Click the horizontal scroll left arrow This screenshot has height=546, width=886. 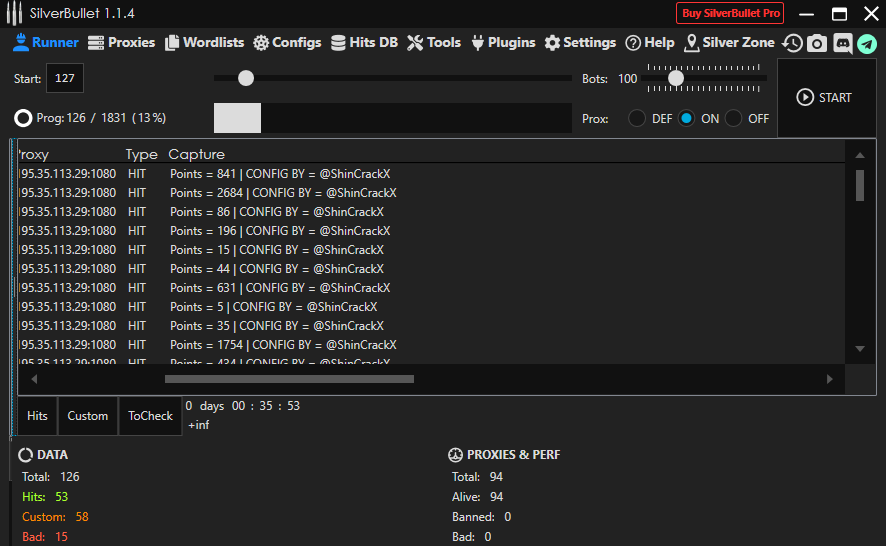pyautogui.click(x=34, y=379)
